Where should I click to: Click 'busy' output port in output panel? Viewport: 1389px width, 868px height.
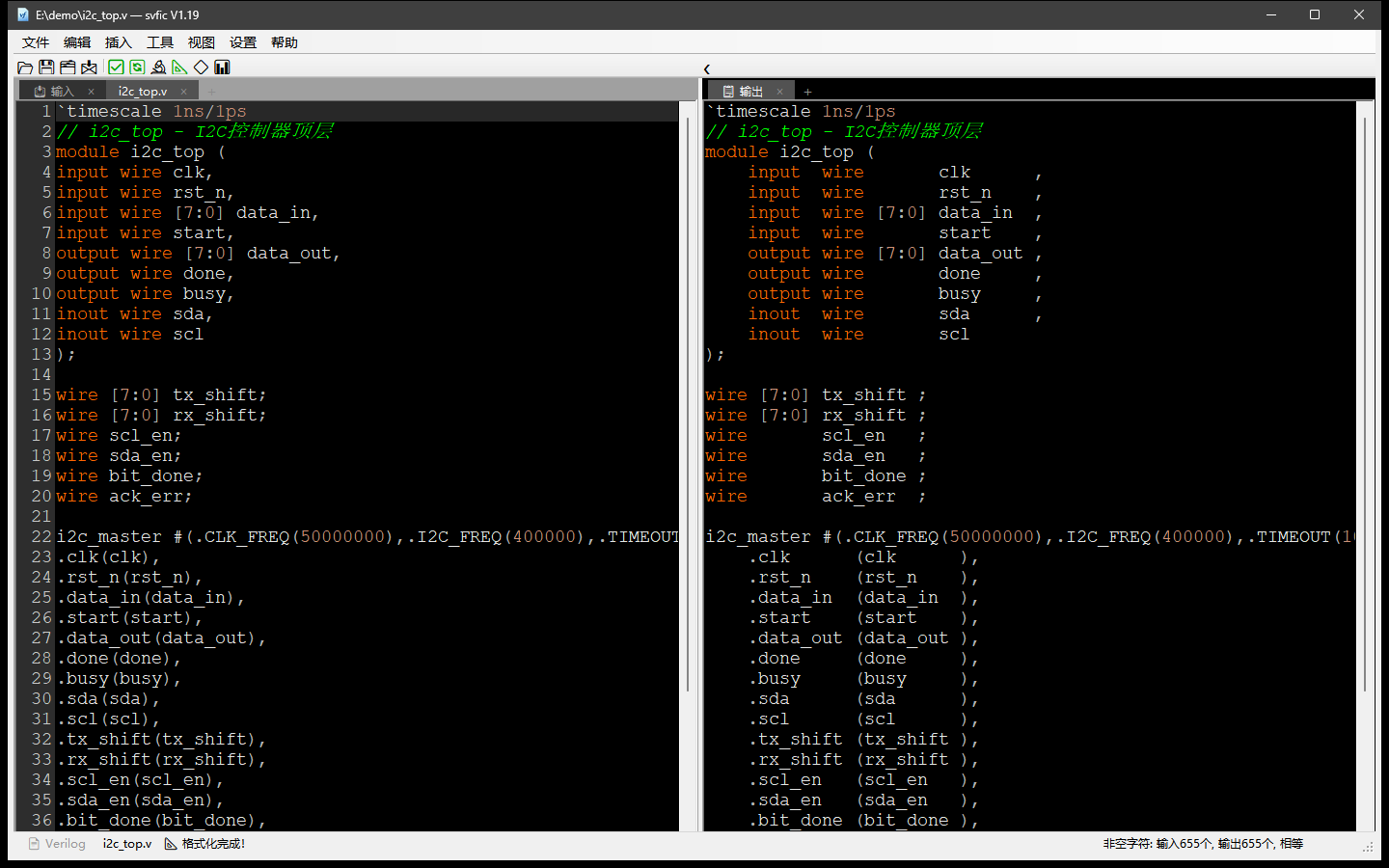(x=960, y=294)
